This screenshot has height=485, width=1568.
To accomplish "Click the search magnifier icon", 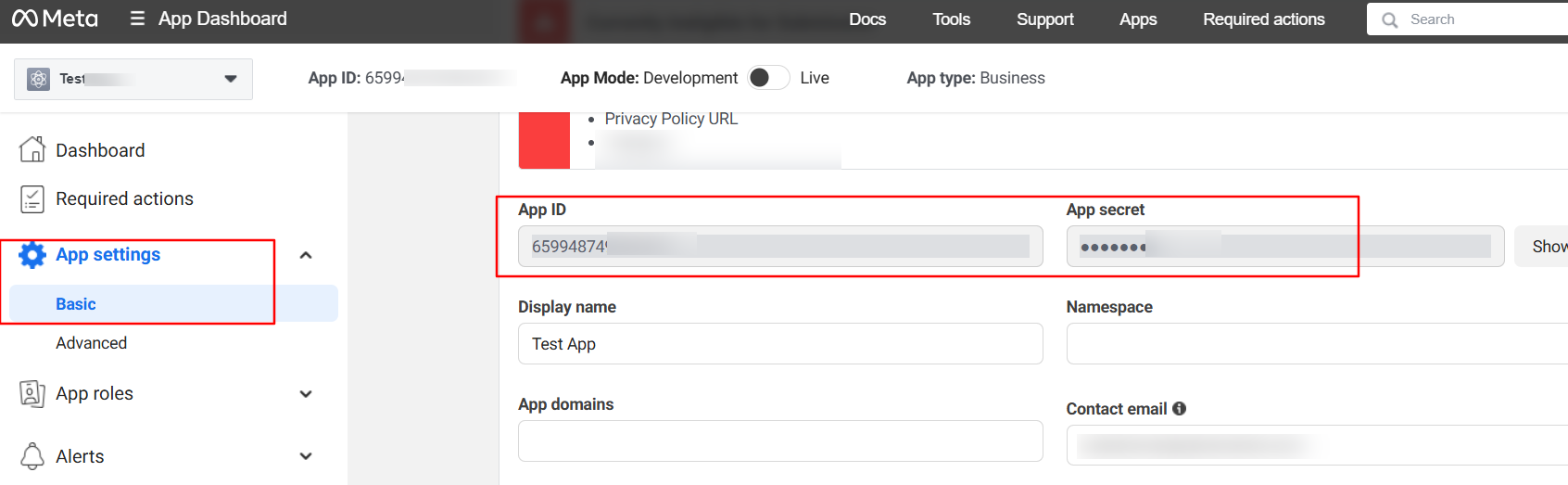I will (x=1389, y=19).
